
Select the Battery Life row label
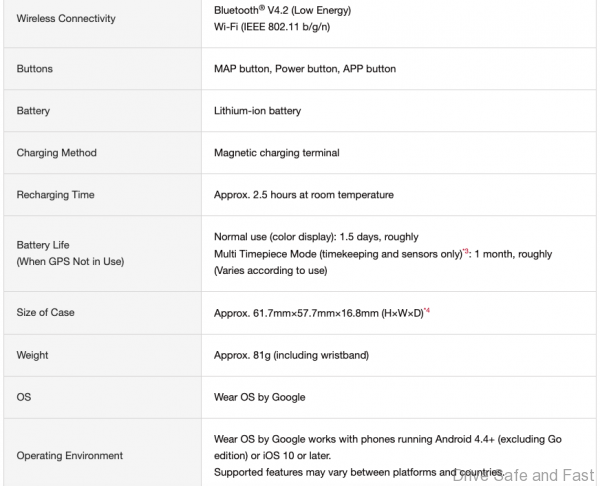45,245
